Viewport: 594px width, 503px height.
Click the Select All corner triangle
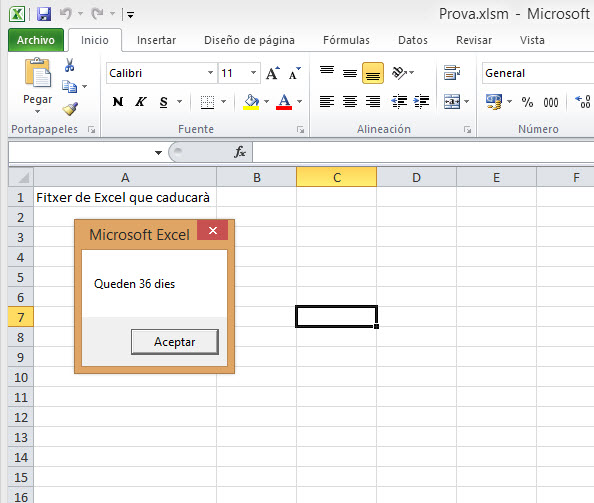click(21, 177)
